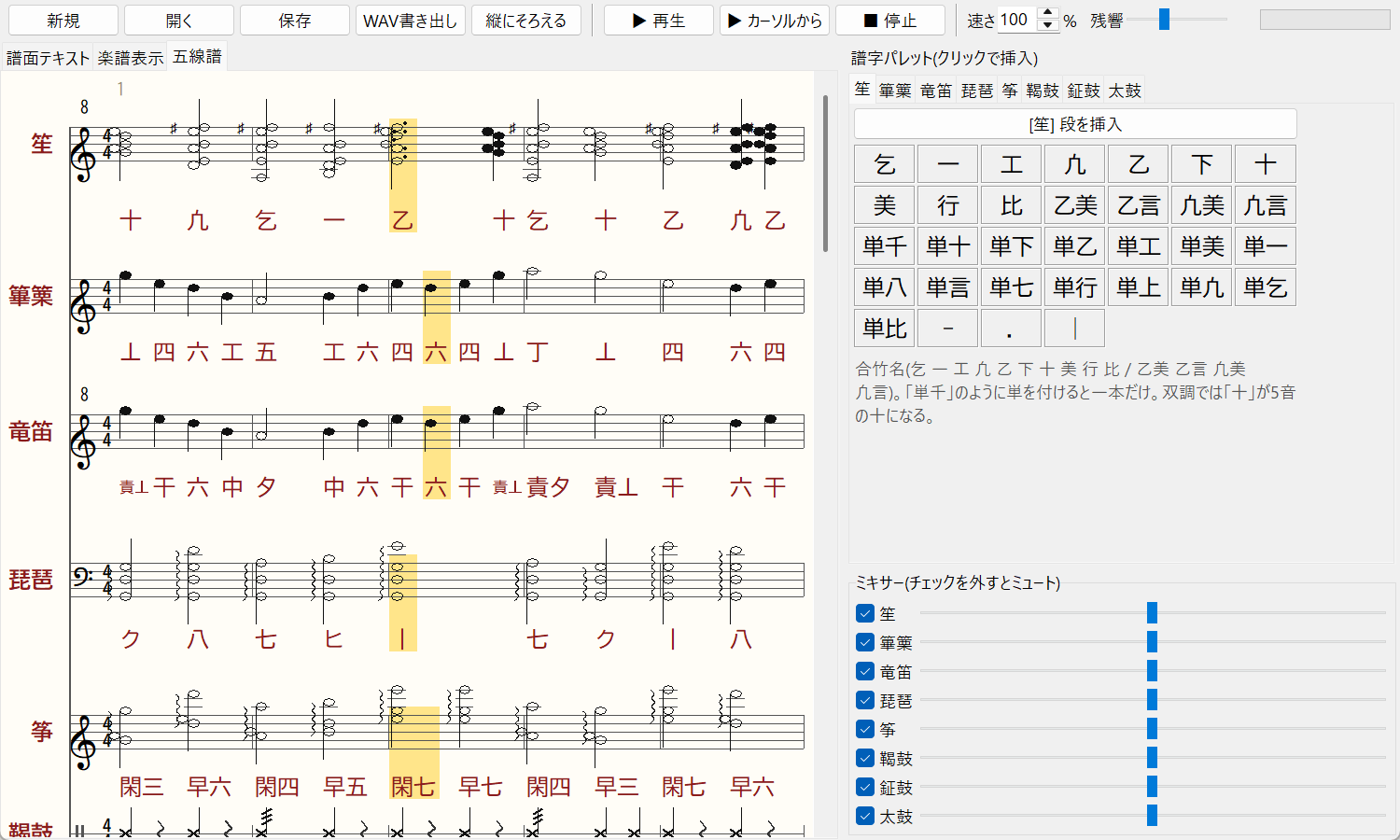Click the score's vertical scrollbar
Image resolution: width=1400 pixels, height=840 pixels.
(825, 174)
